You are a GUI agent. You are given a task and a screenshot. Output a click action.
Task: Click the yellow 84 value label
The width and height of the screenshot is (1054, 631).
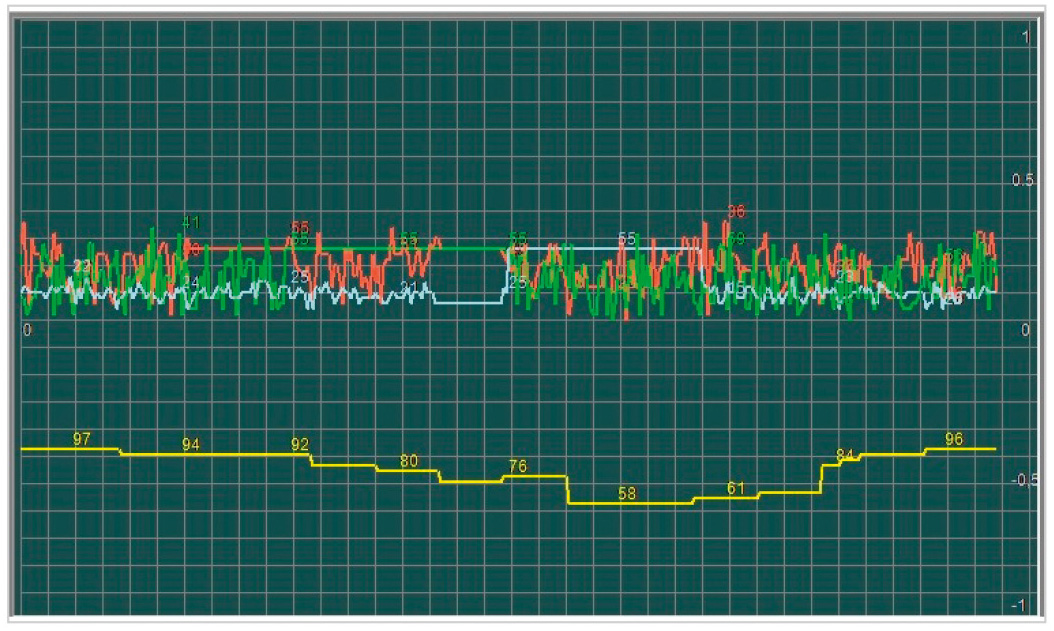tap(844, 456)
